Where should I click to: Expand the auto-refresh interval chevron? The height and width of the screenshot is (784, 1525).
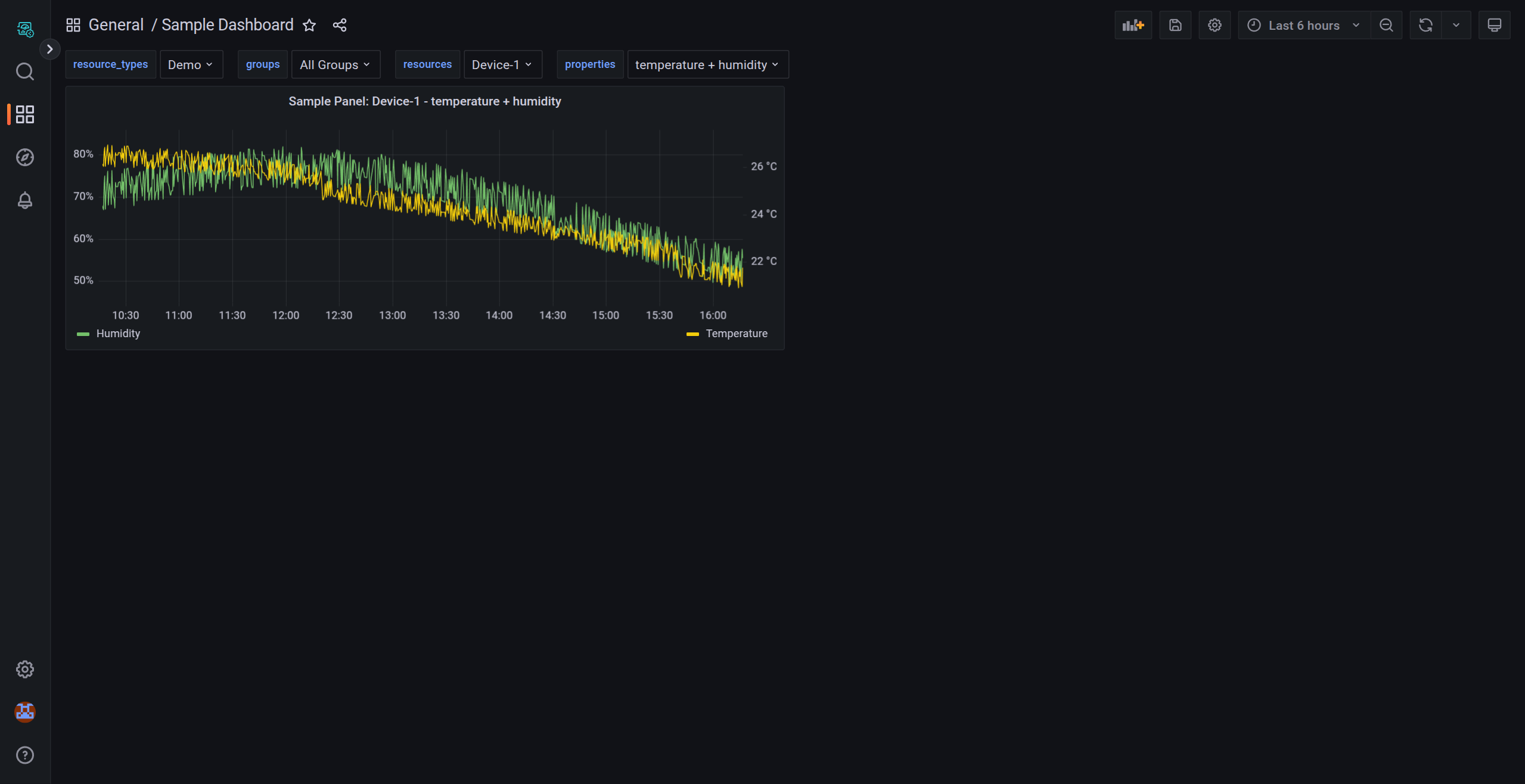click(x=1455, y=25)
